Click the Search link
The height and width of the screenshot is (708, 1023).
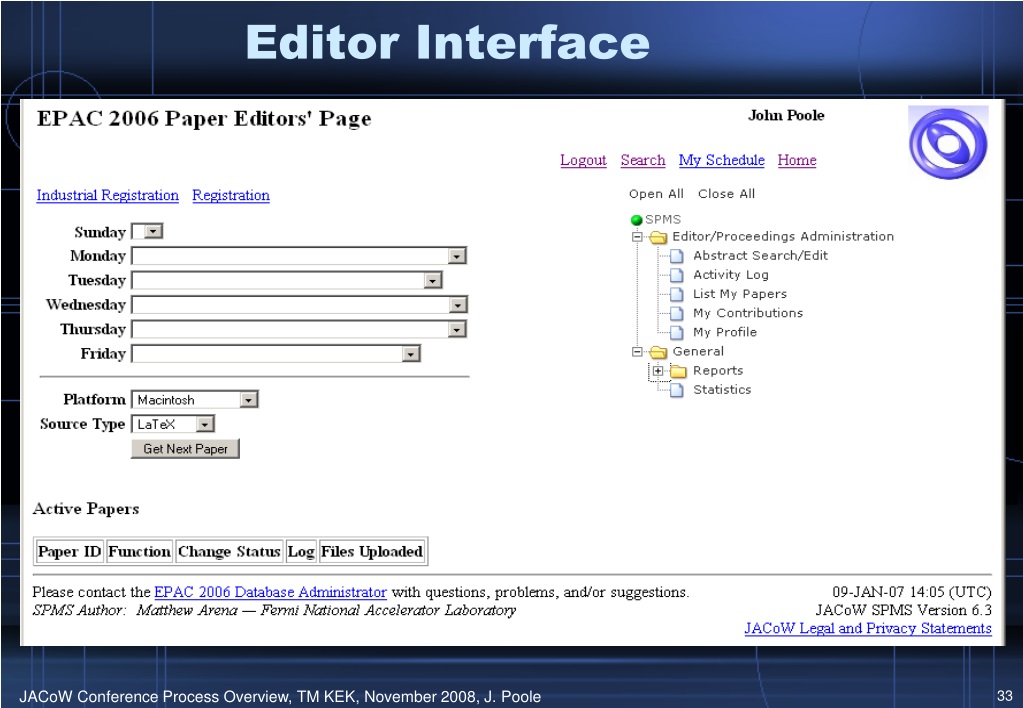(x=643, y=161)
